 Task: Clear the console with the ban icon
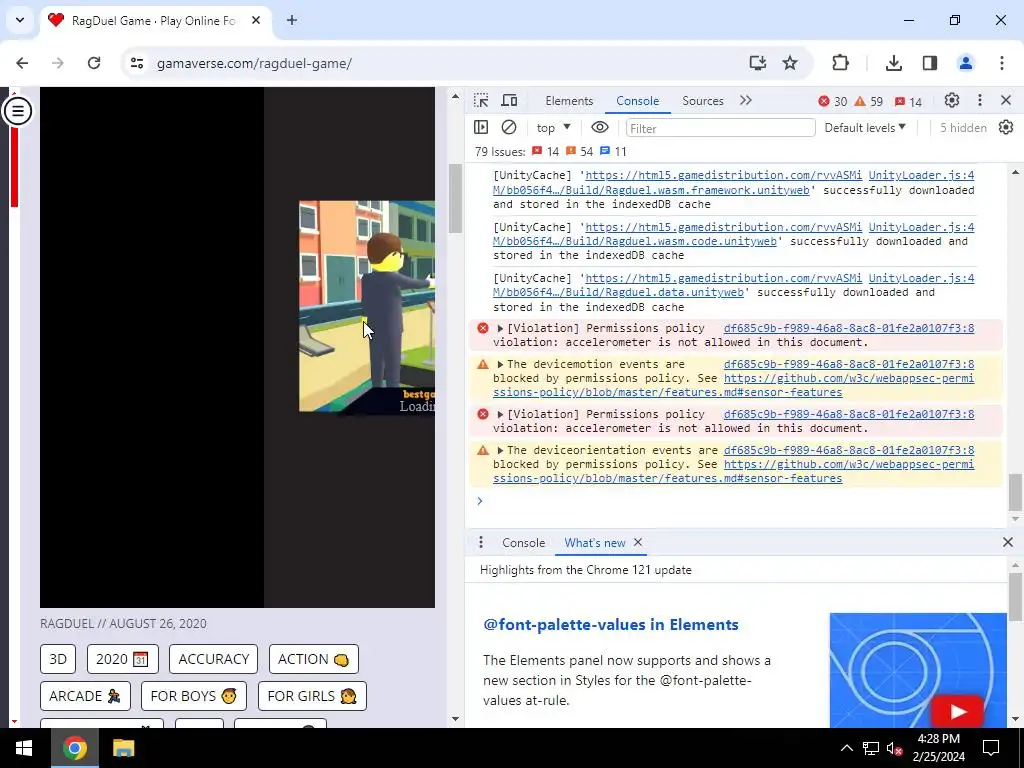(x=509, y=127)
